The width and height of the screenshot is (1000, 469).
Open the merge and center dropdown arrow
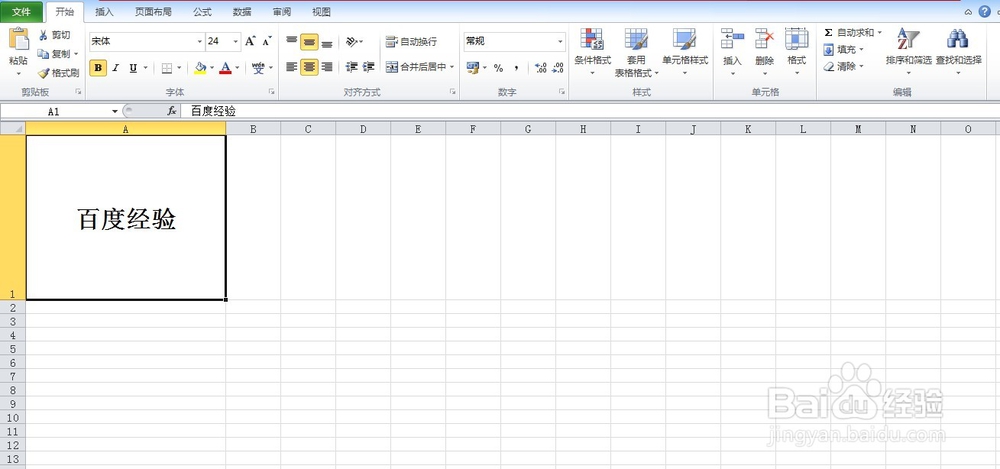[x=452, y=67]
